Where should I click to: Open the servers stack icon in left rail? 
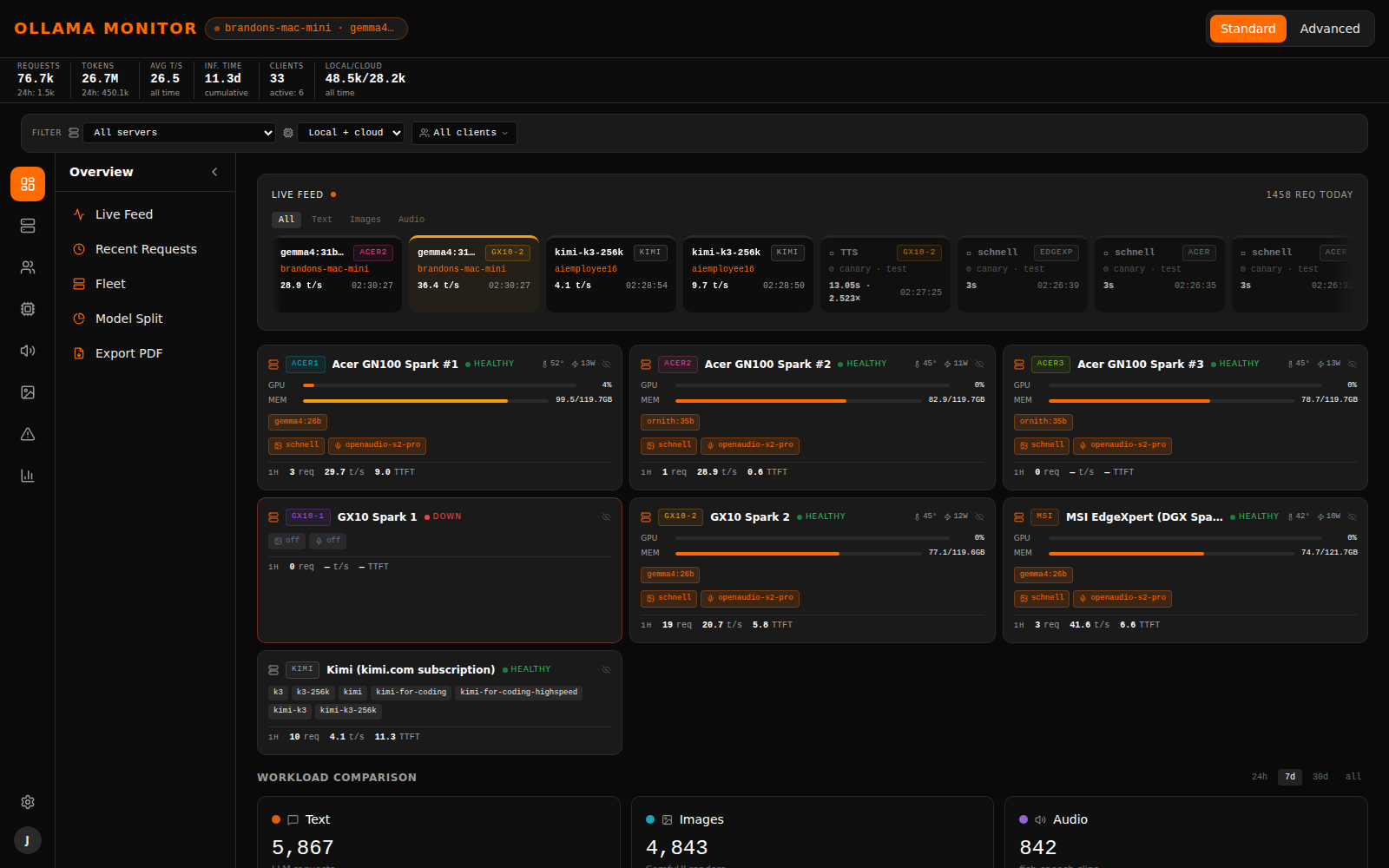pyautogui.click(x=28, y=226)
